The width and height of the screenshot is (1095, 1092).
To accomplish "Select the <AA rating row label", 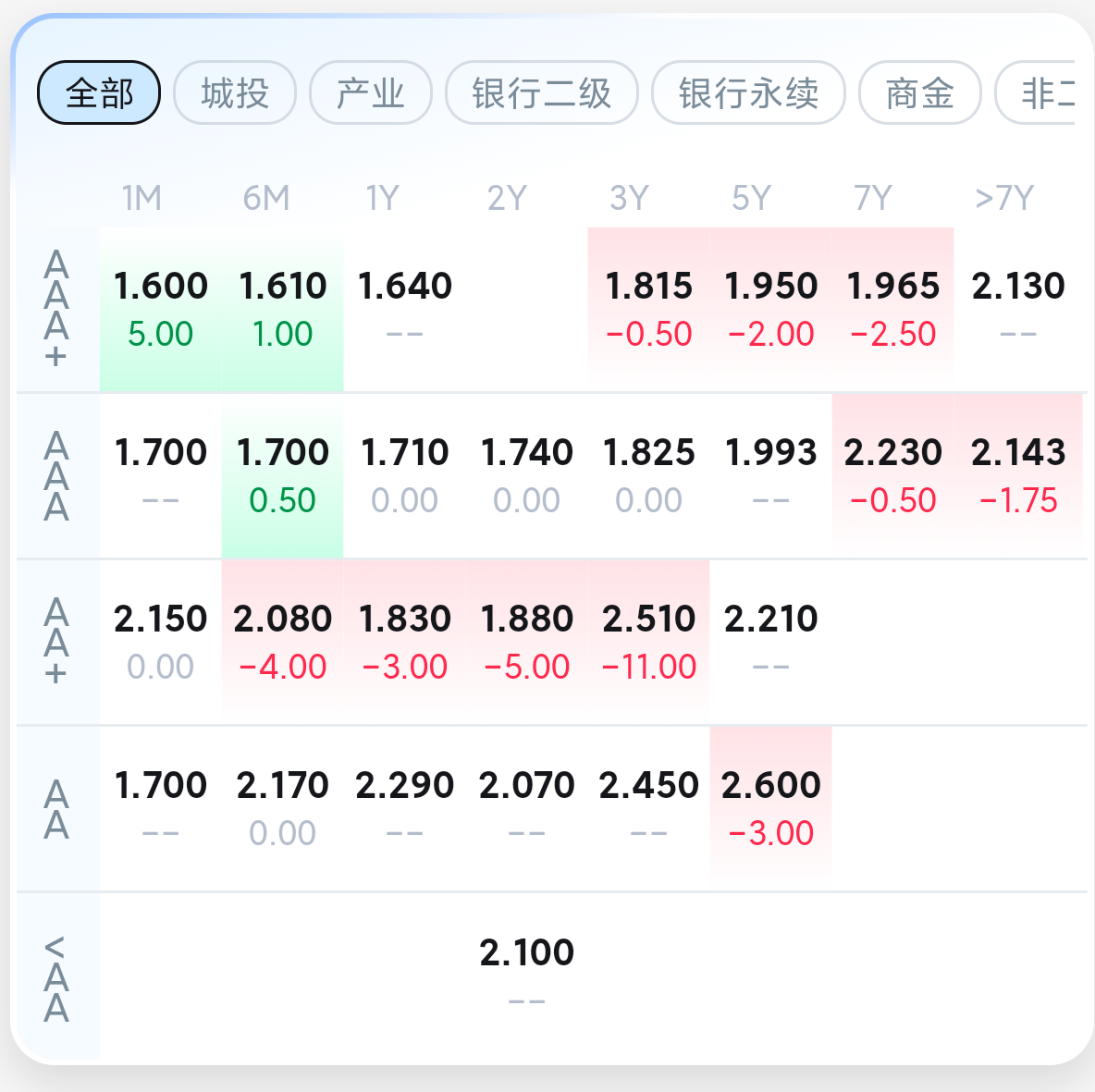I will point(56,976).
